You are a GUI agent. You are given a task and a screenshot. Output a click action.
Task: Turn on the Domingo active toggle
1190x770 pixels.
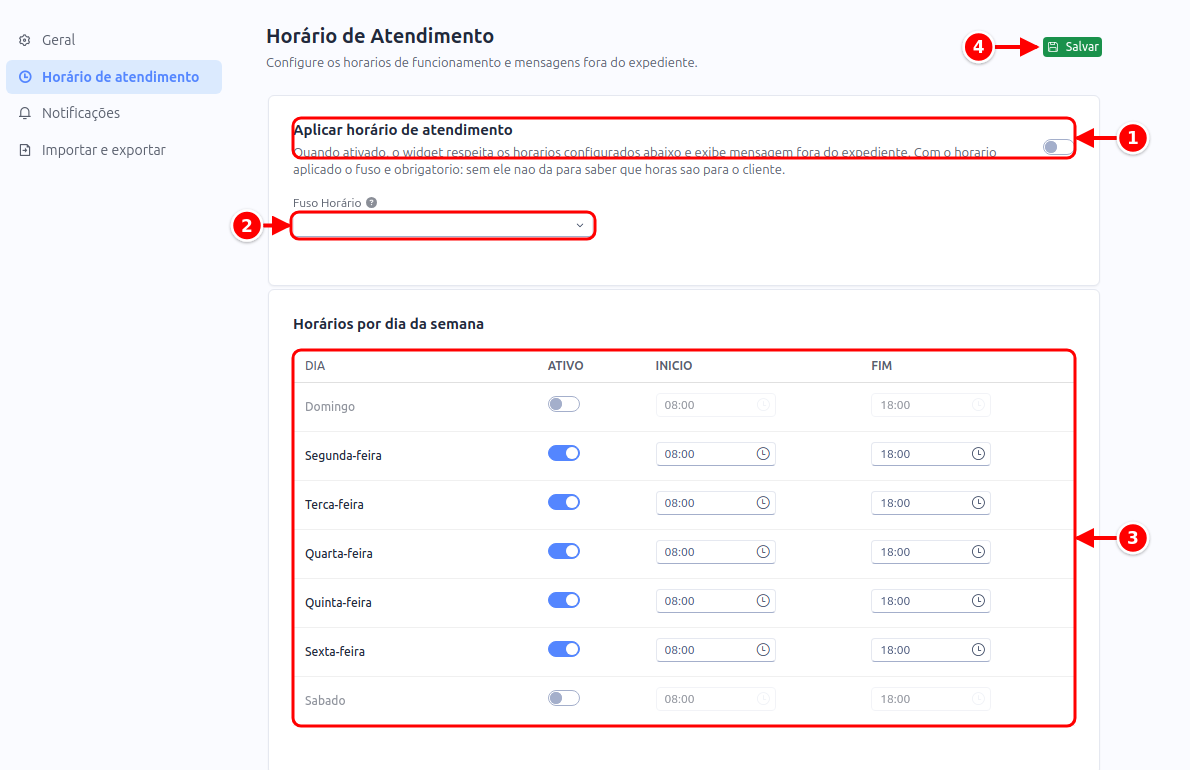564,404
